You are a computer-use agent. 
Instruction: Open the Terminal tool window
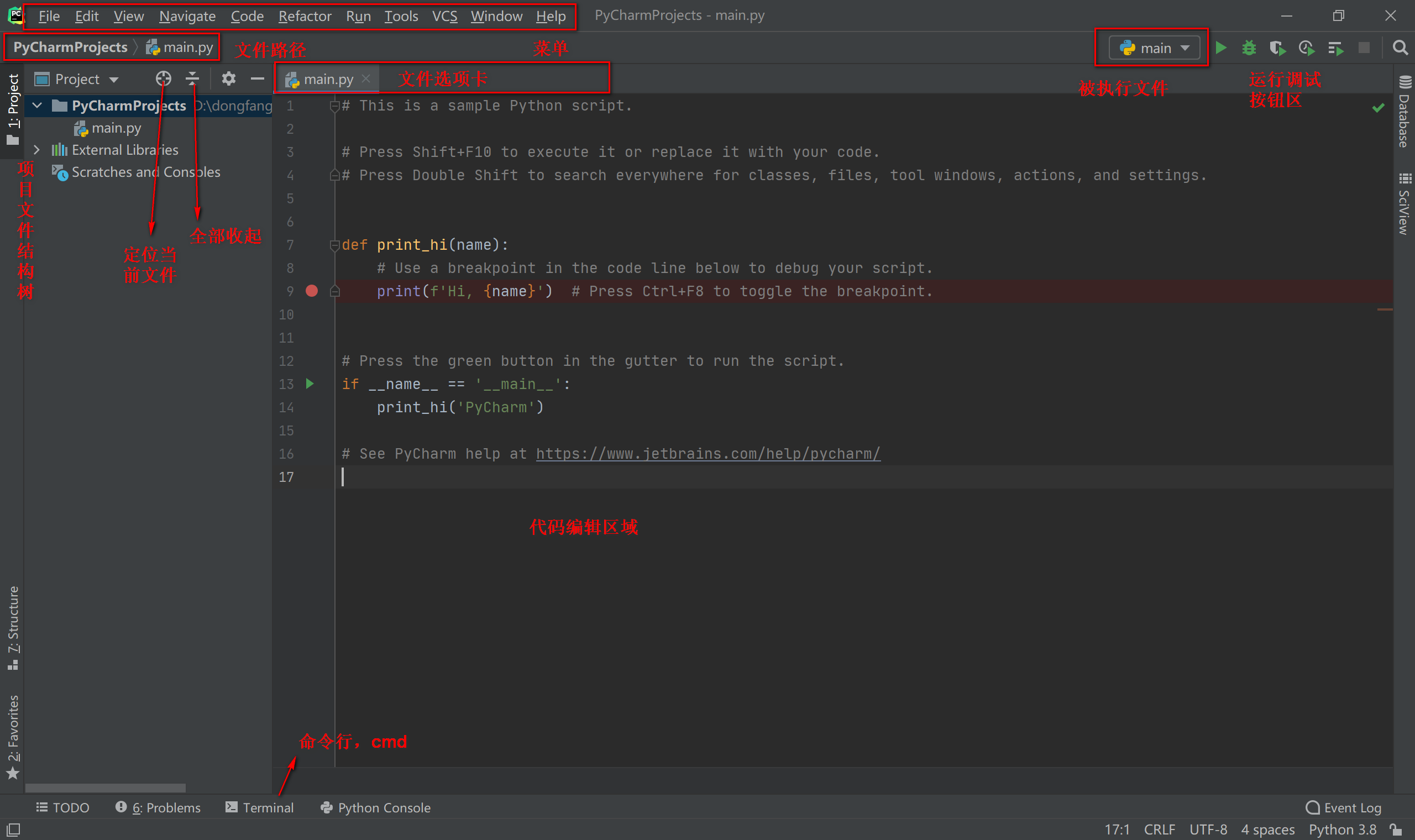[260, 807]
